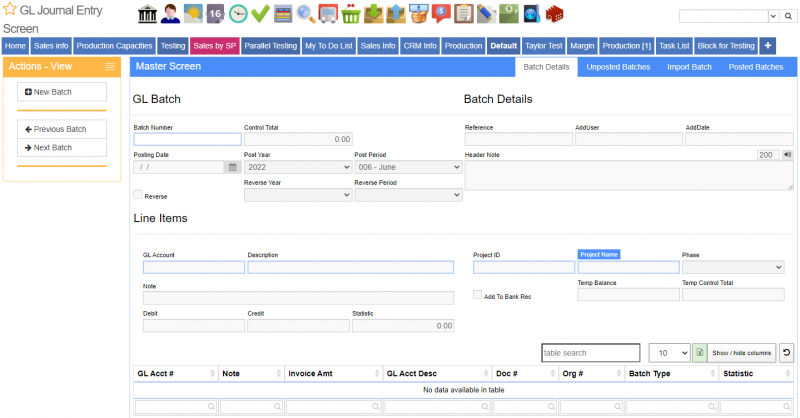800x418 pixels.
Task: Open the green checkmark icon
Action: (x=260, y=14)
